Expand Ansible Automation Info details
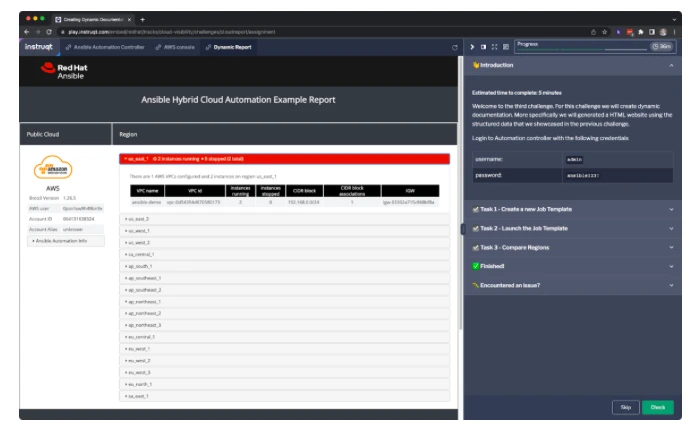 (x=66, y=241)
